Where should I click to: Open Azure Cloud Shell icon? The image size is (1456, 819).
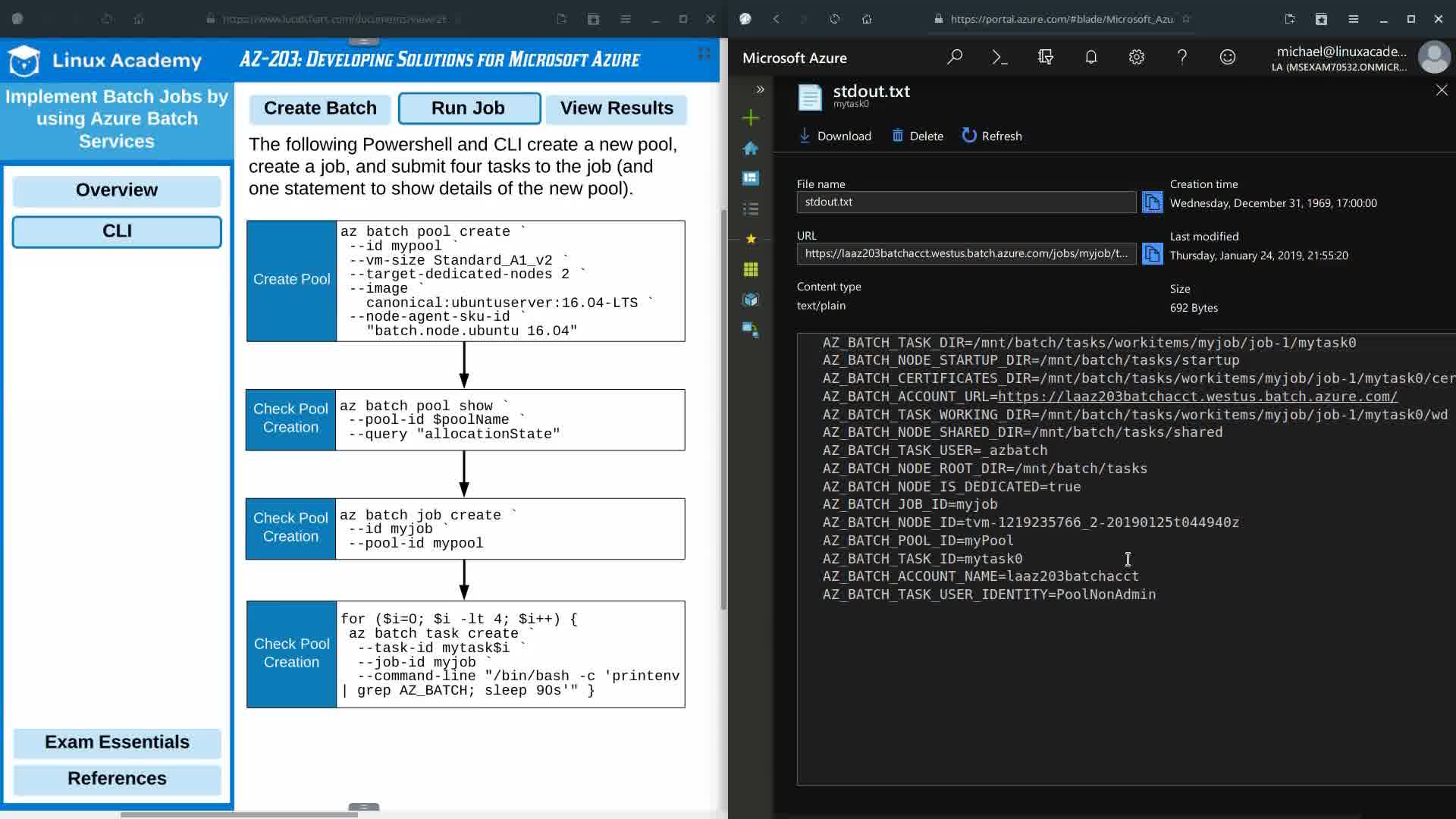point(999,58)
